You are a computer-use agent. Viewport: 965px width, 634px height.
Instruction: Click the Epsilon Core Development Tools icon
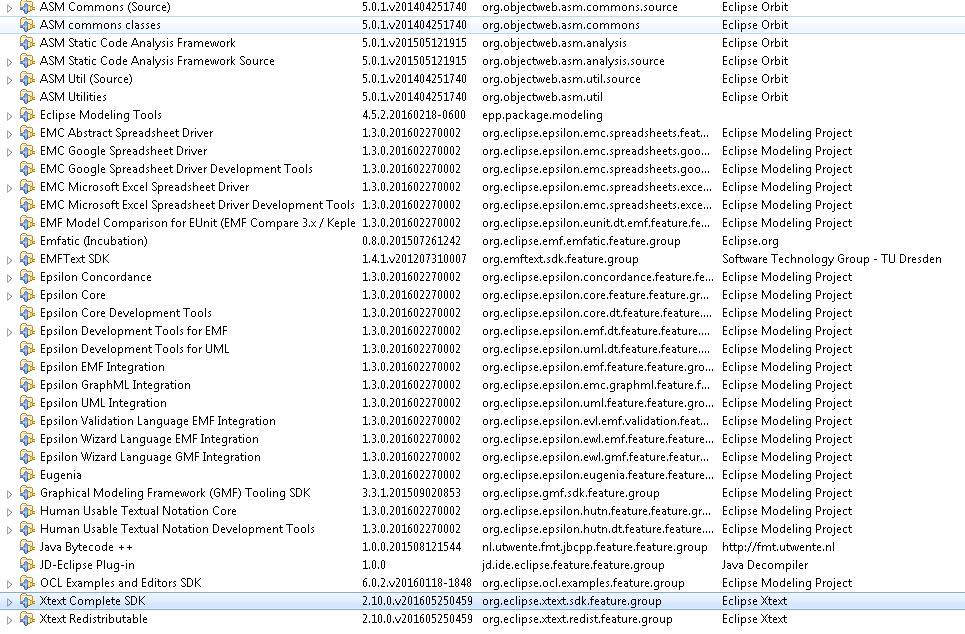(x=27, y=313)
